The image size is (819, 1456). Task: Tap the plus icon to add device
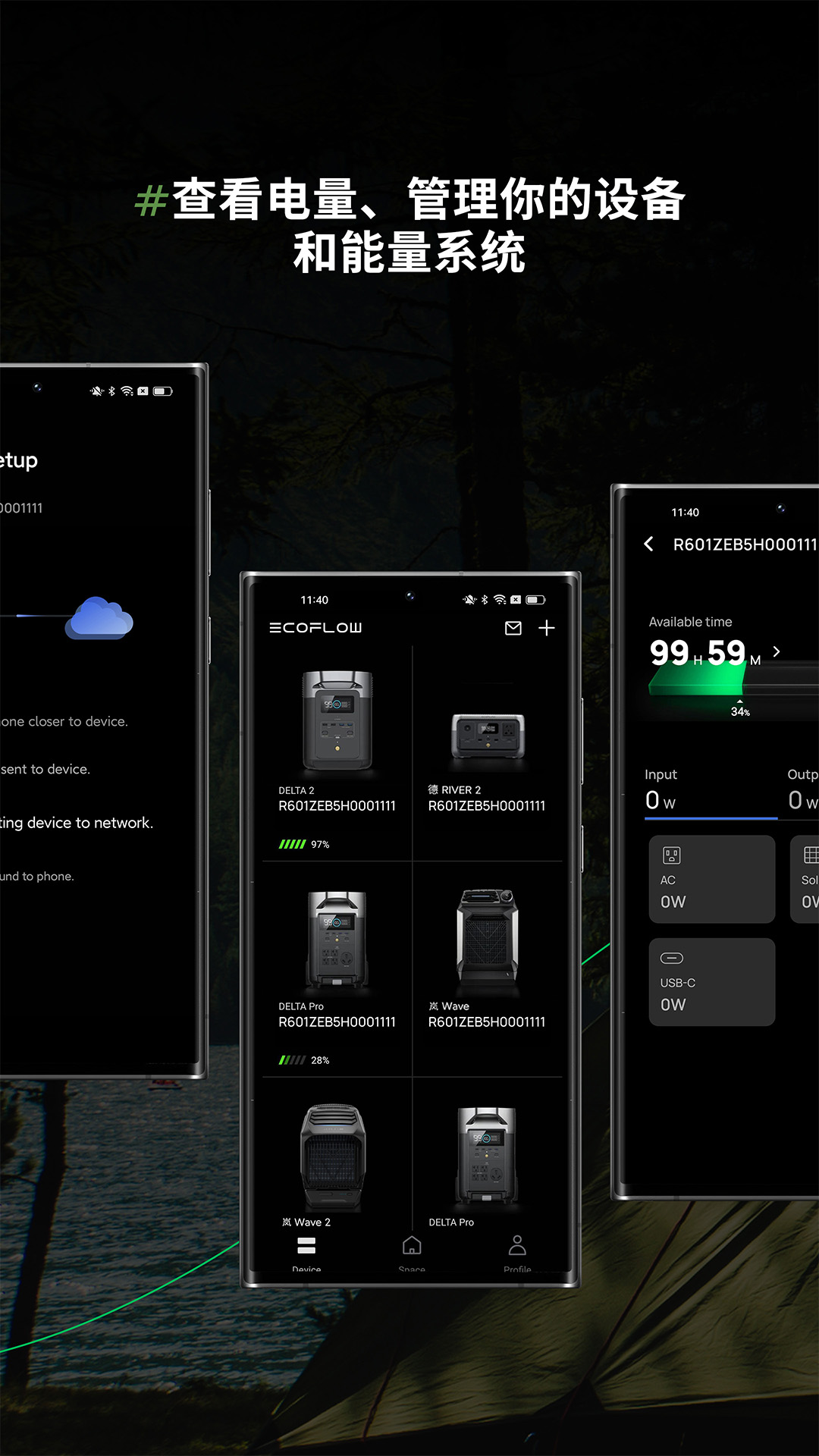[x=547, y=628]
